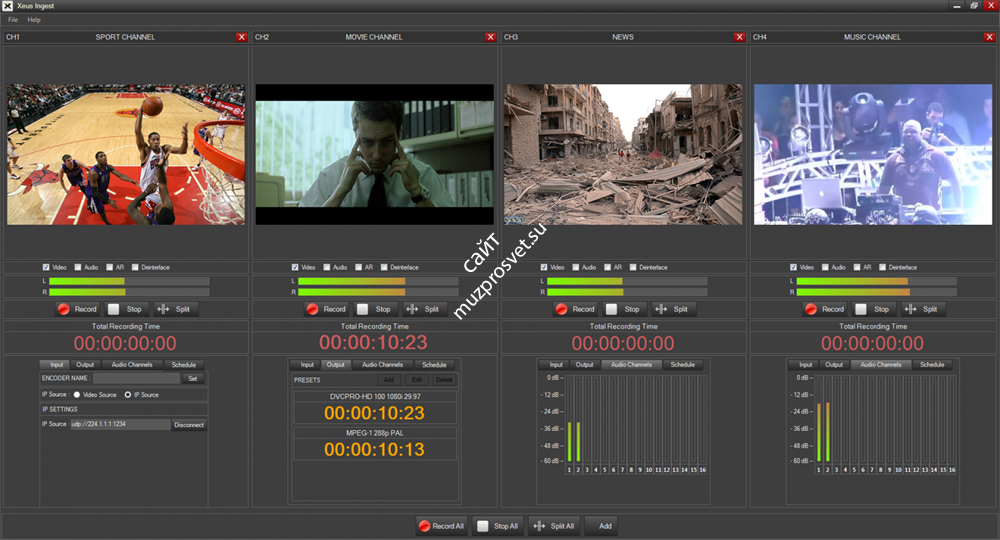The image size is (1000, 540).
Task: Click audio channel 2 meter in CH4
Action: pyautogui.click(x=828, y=419)
